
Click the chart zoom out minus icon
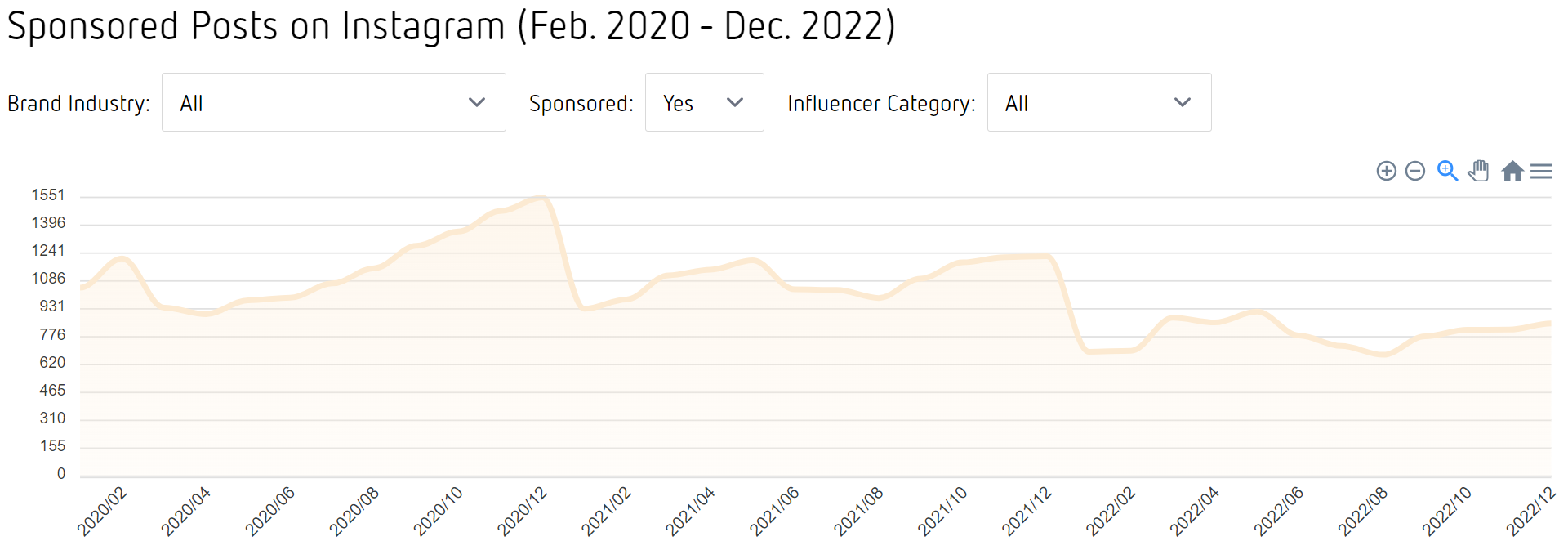[x=1415, y=171]
